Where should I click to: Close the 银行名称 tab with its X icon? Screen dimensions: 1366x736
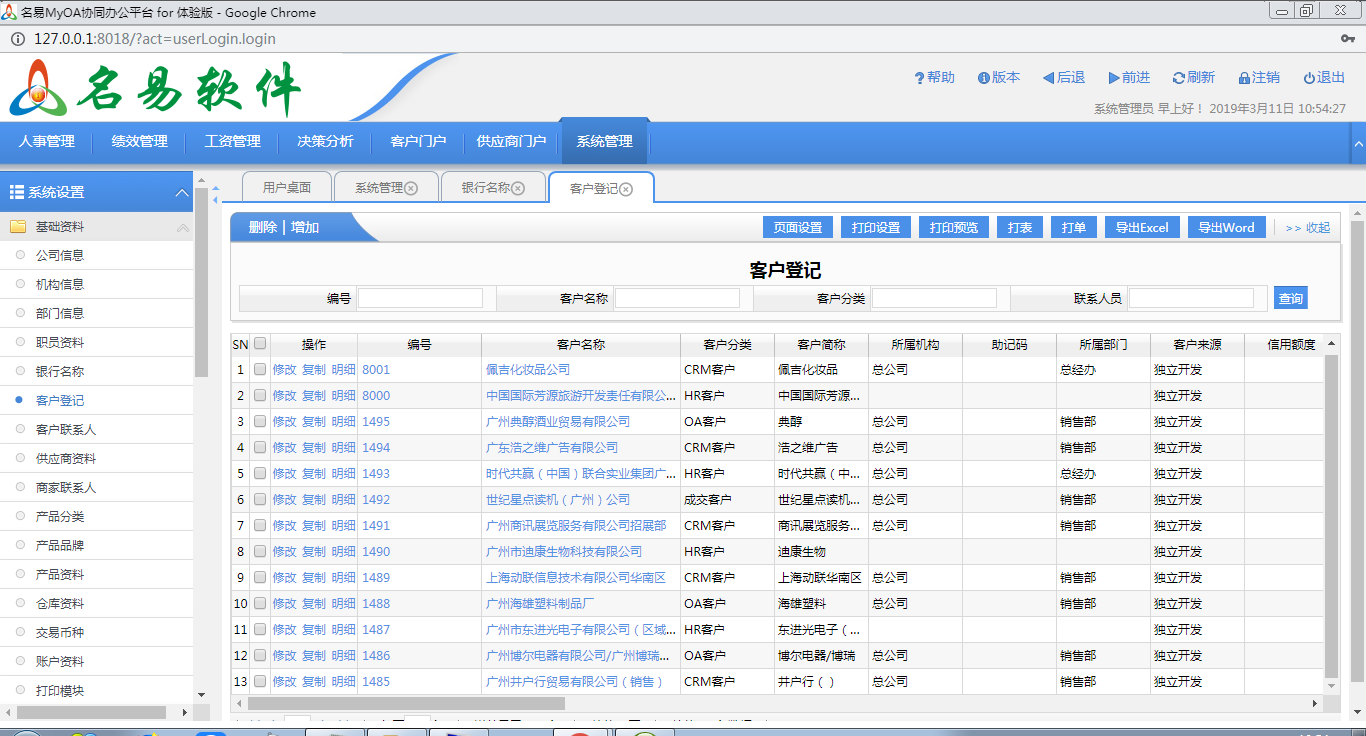(x=518, y=188)
